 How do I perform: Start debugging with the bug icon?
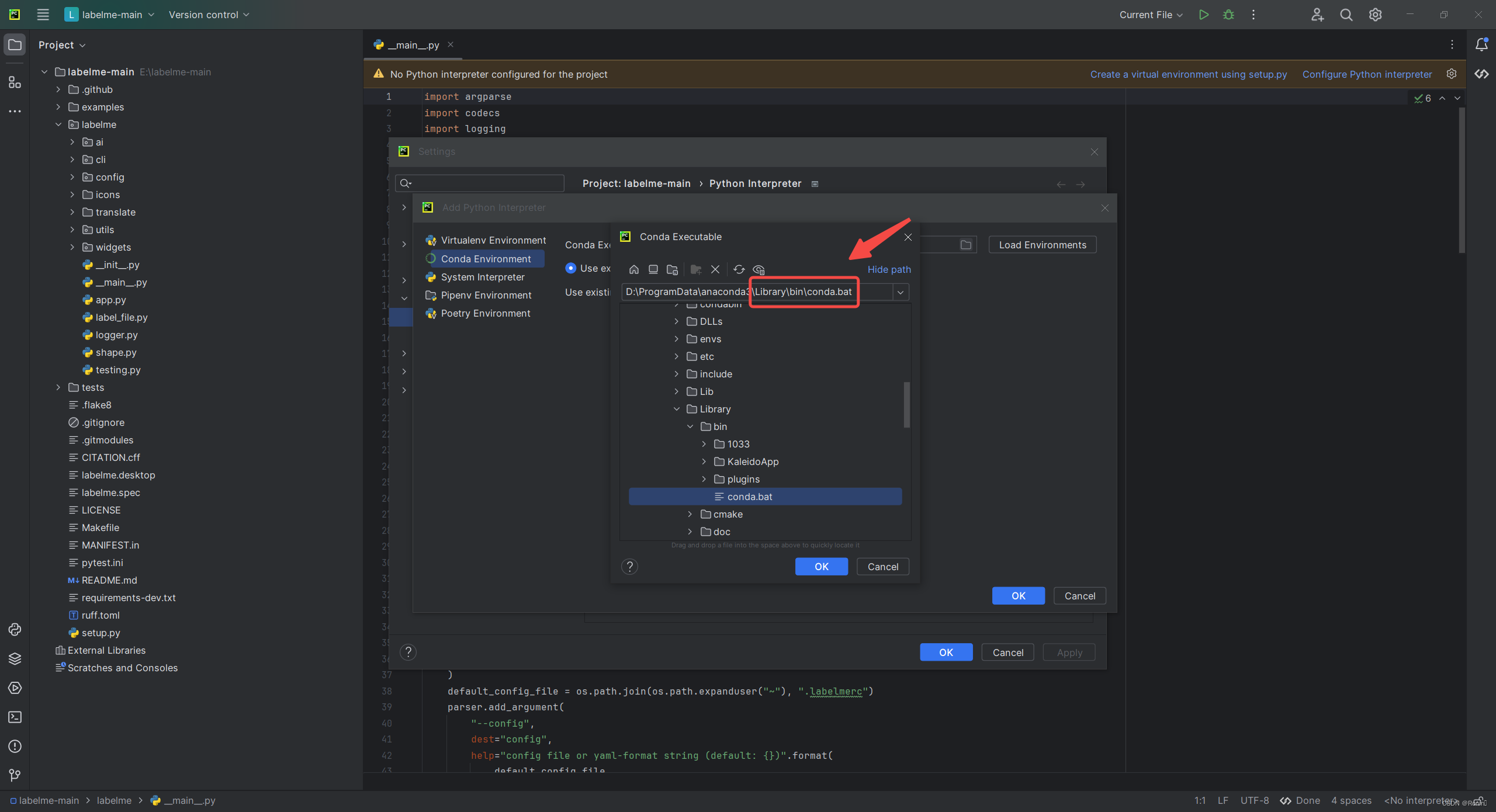click(x=1228, y=15)
